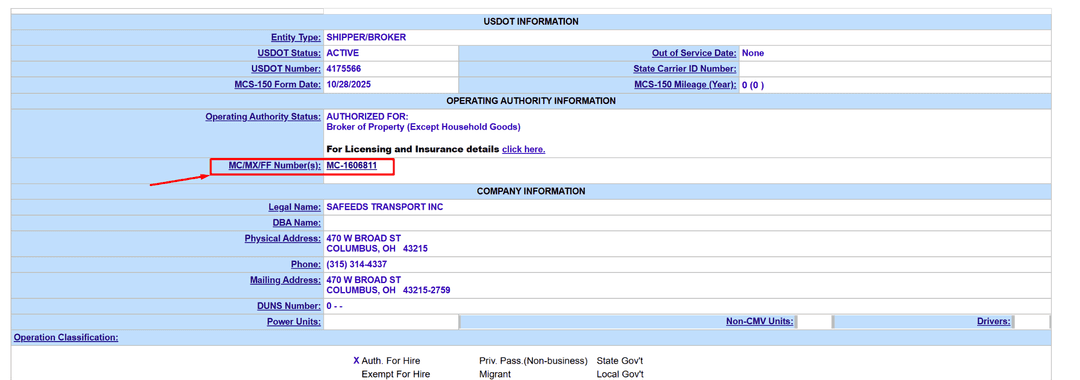Click the Physical Address label link
This screenshot has height=380, width=1080.
tap(282, 239)
